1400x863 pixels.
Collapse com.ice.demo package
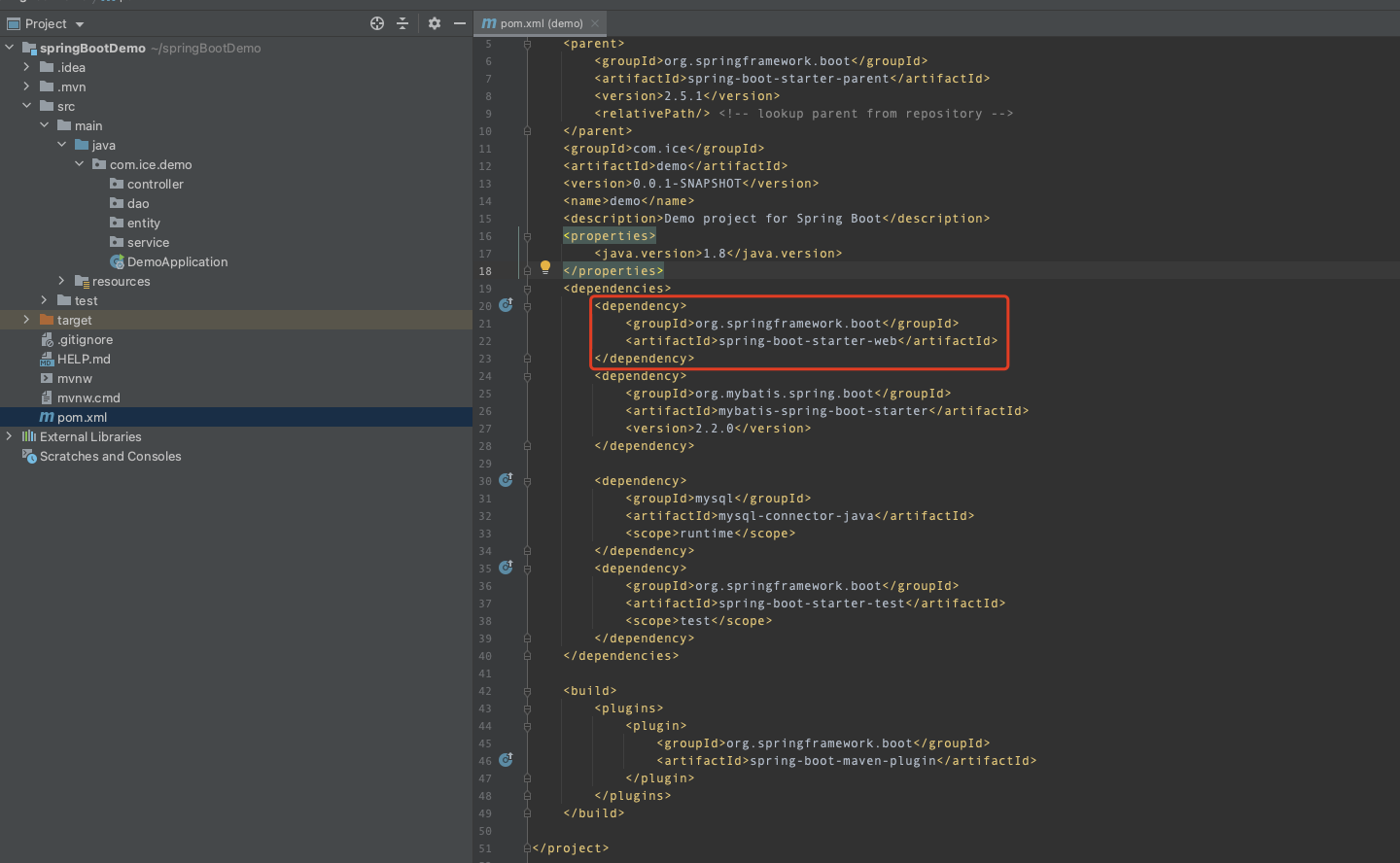click(x=80, y=164)
